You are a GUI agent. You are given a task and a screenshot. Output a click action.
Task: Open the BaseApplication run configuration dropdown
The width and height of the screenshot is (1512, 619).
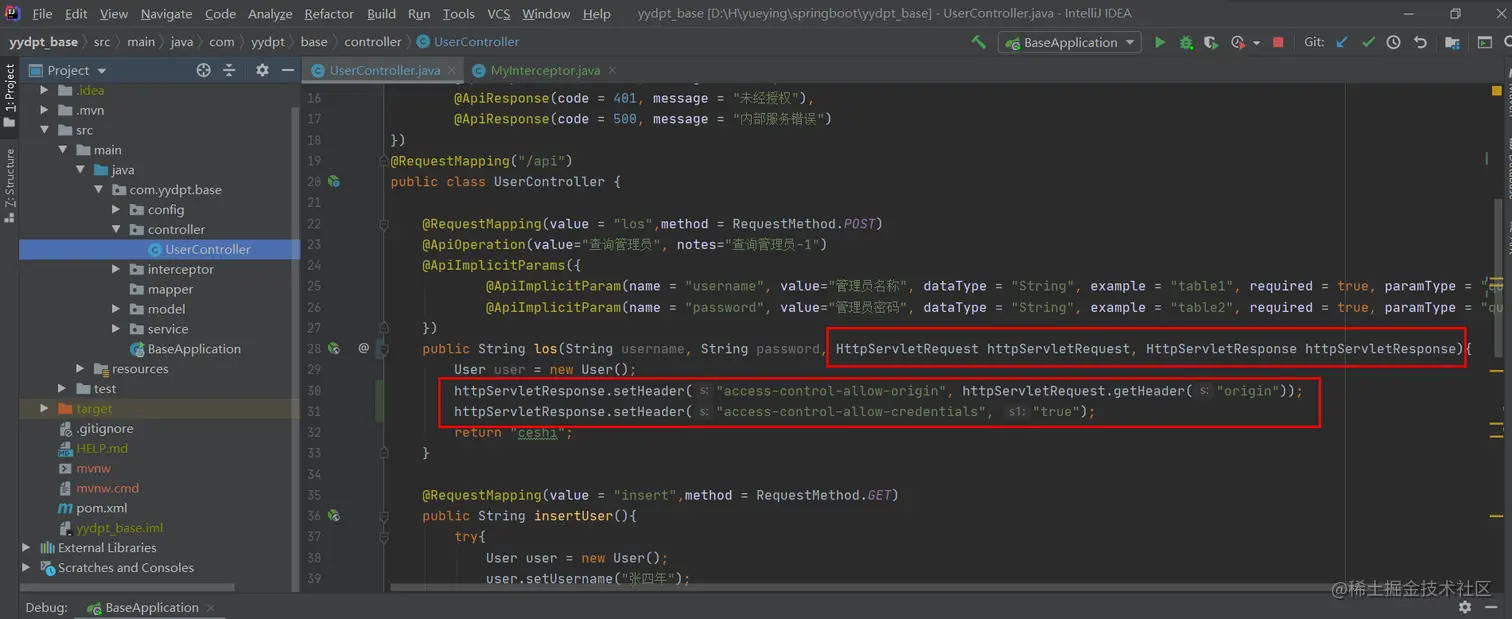tap(1070, 42)
